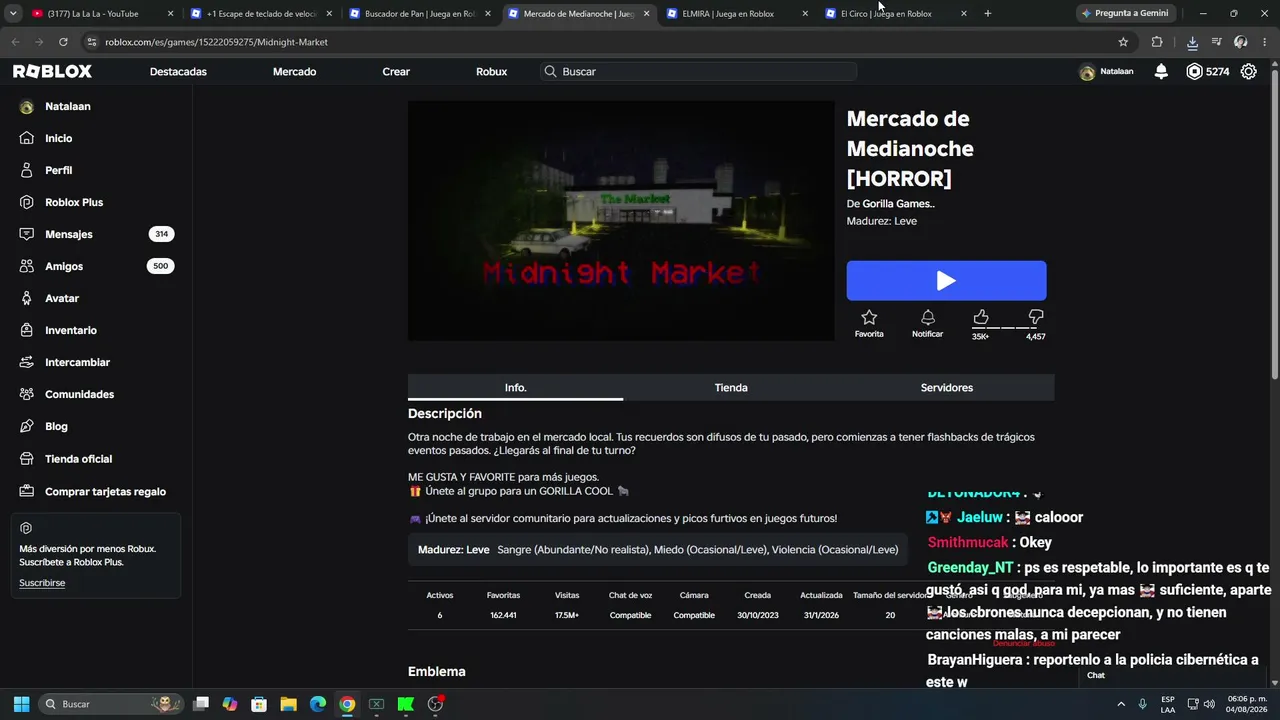The height and width of the screenshot is (720, 1280).
Task: Like the game with the thumbs-up
Action: coord(981,317)
